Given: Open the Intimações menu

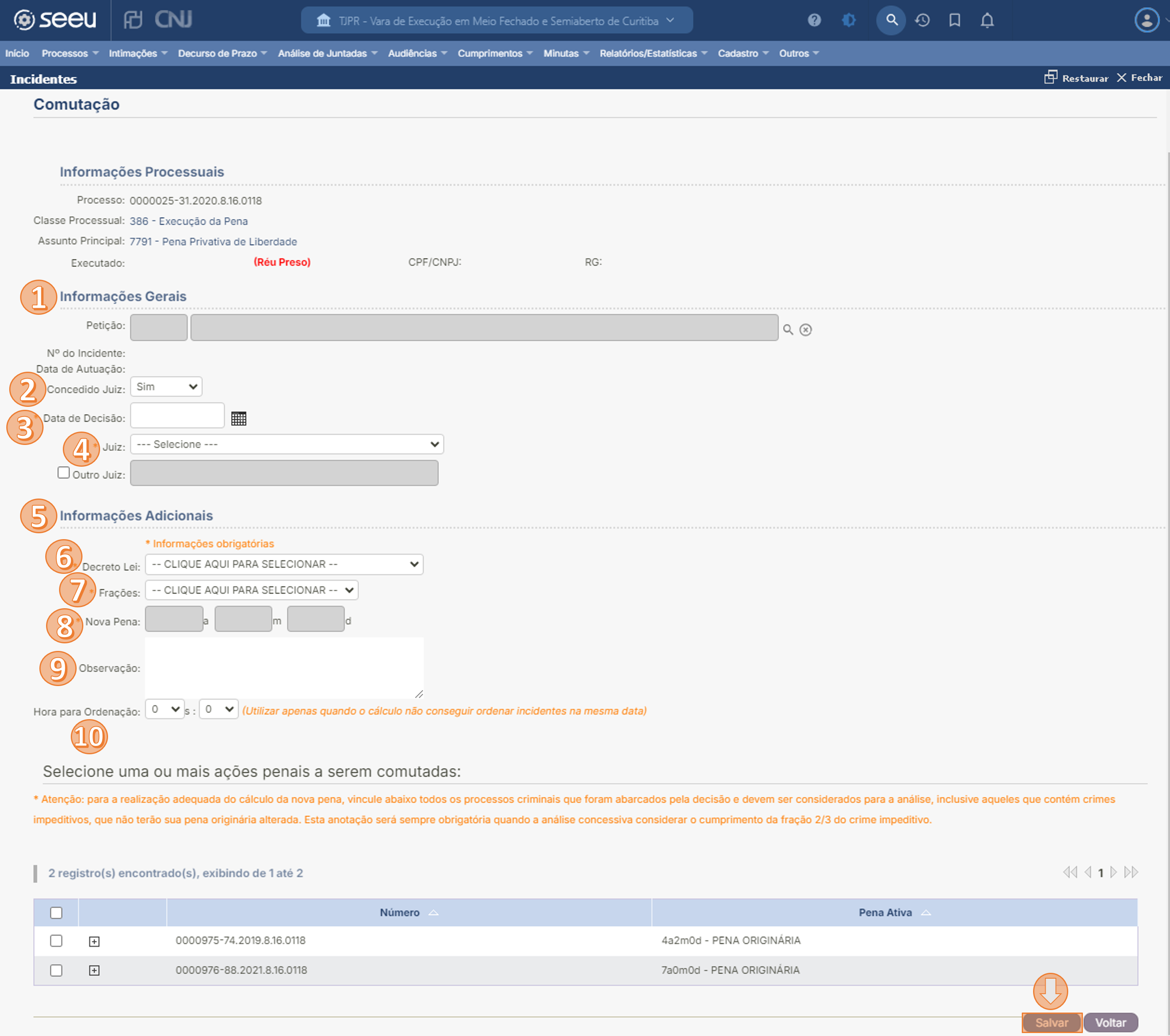Looking at the screenshot, I should pos(138,53).
